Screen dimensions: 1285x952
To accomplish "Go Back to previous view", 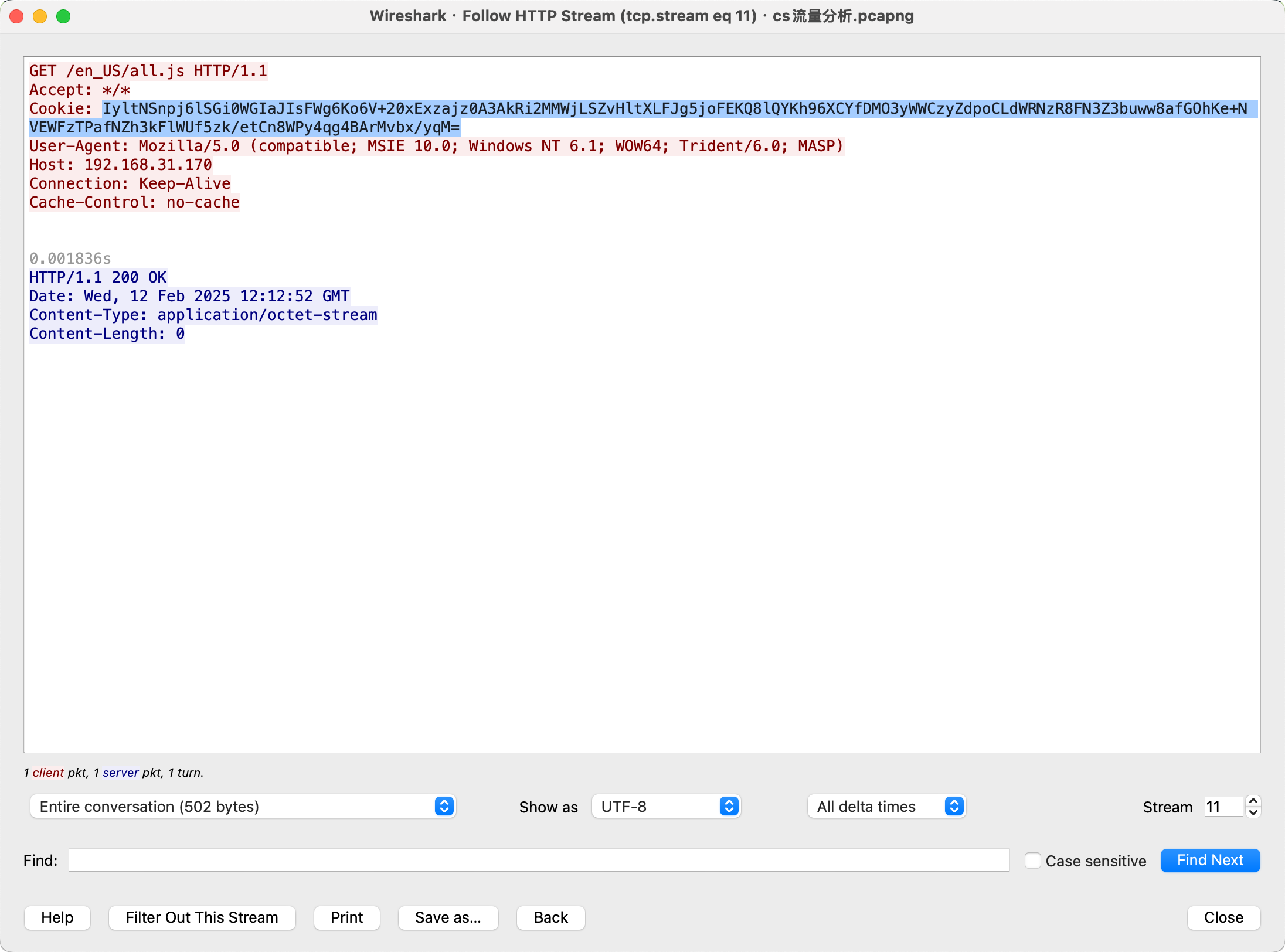I will [550, 917].
